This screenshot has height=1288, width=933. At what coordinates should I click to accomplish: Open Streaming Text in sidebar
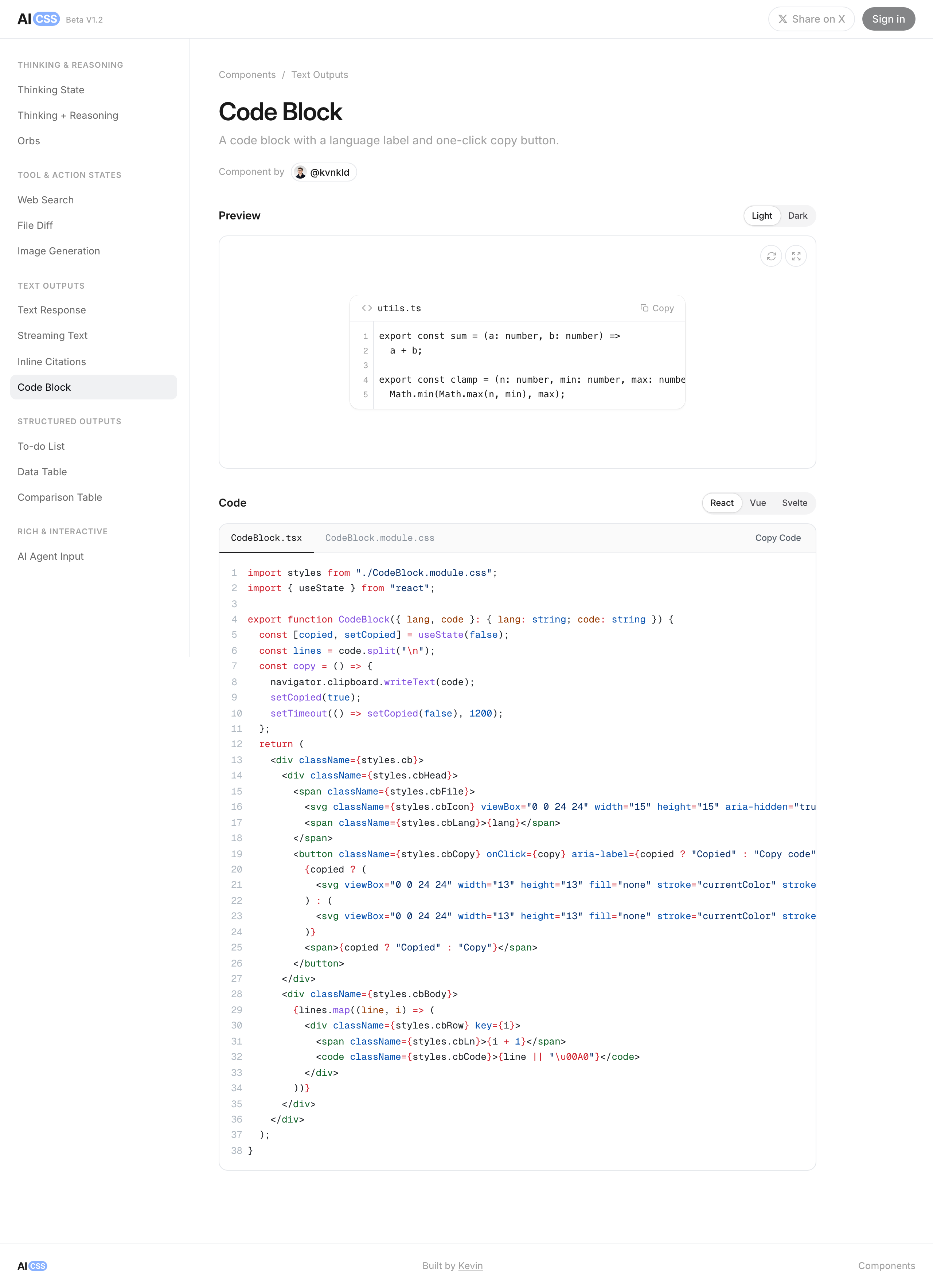94,336
